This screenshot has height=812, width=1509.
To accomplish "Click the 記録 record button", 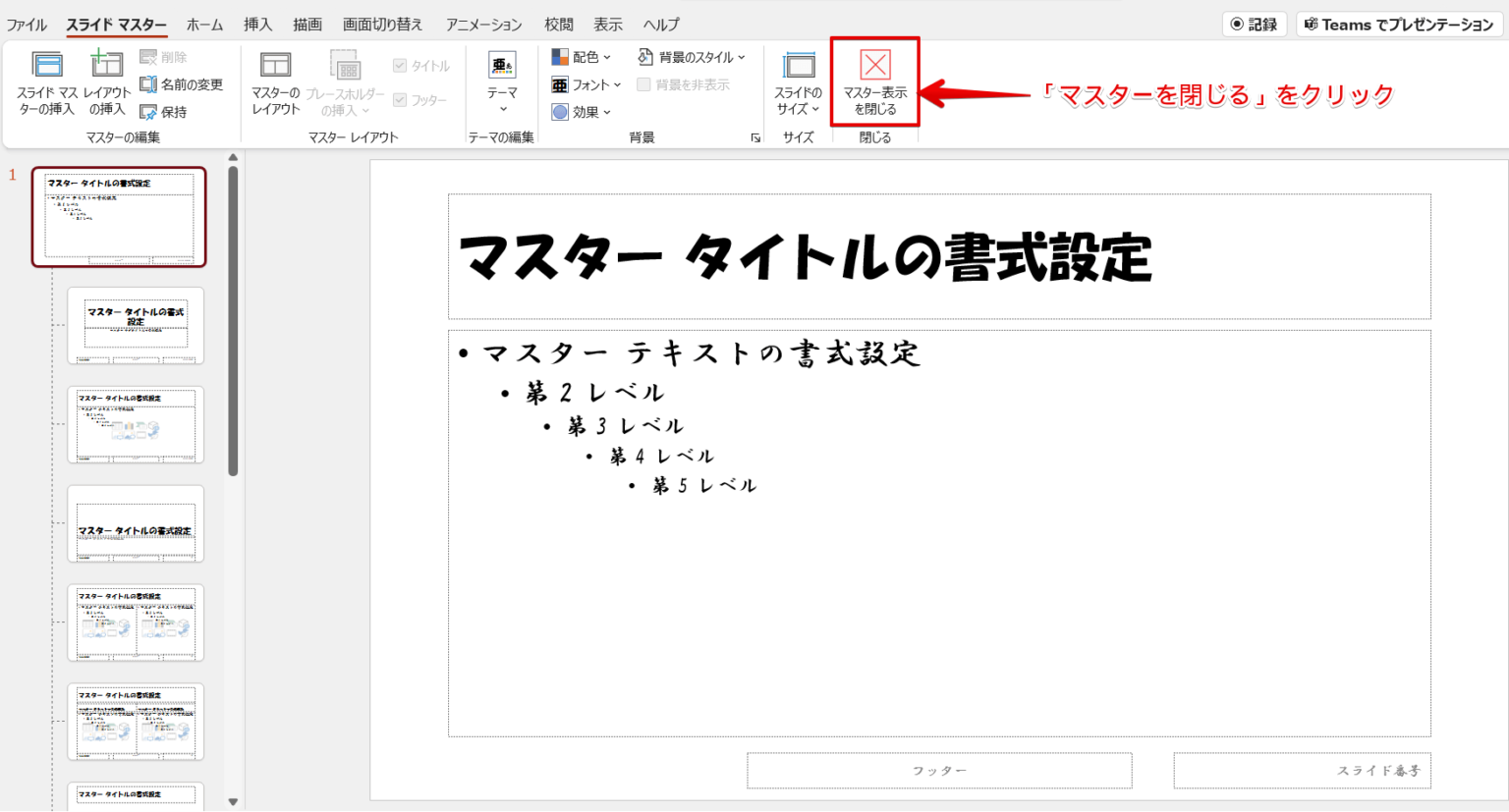I will pyautogui.click(x=1254, y=25).
